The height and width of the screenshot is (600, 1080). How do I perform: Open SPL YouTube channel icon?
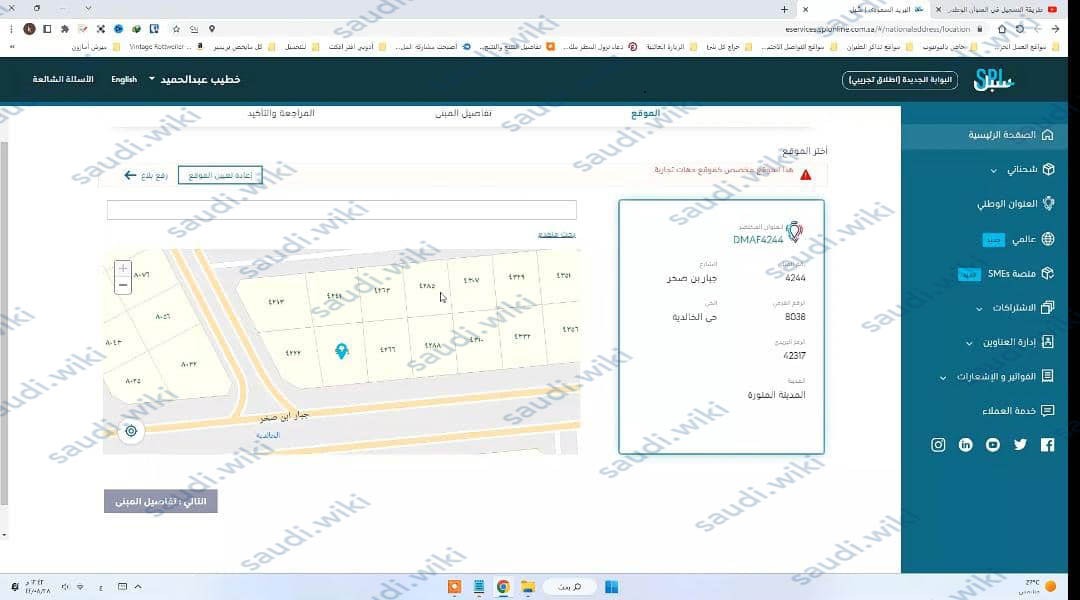pos(993,445)
